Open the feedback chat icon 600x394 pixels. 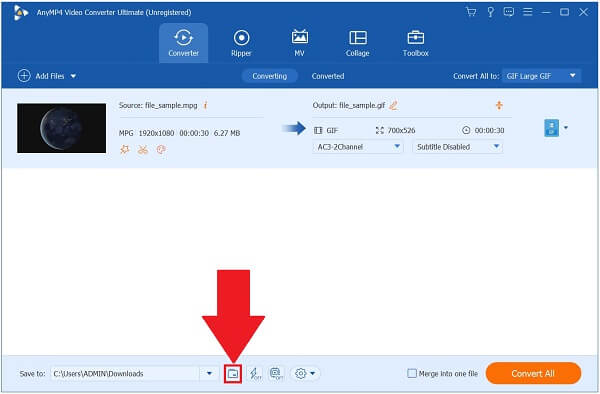point(509,12)
